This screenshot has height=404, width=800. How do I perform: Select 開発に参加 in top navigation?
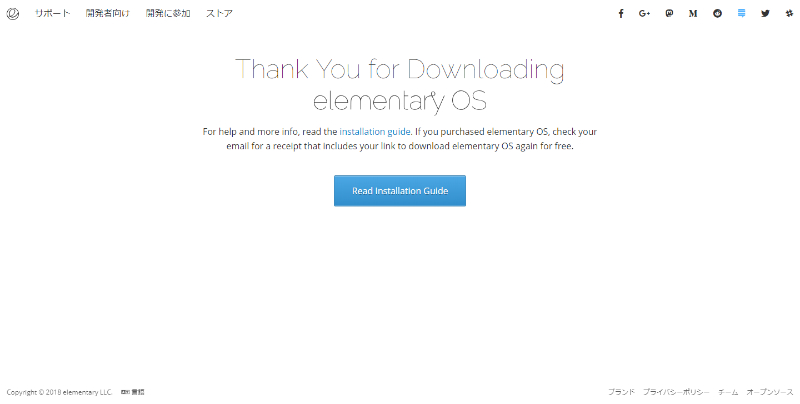168,14
